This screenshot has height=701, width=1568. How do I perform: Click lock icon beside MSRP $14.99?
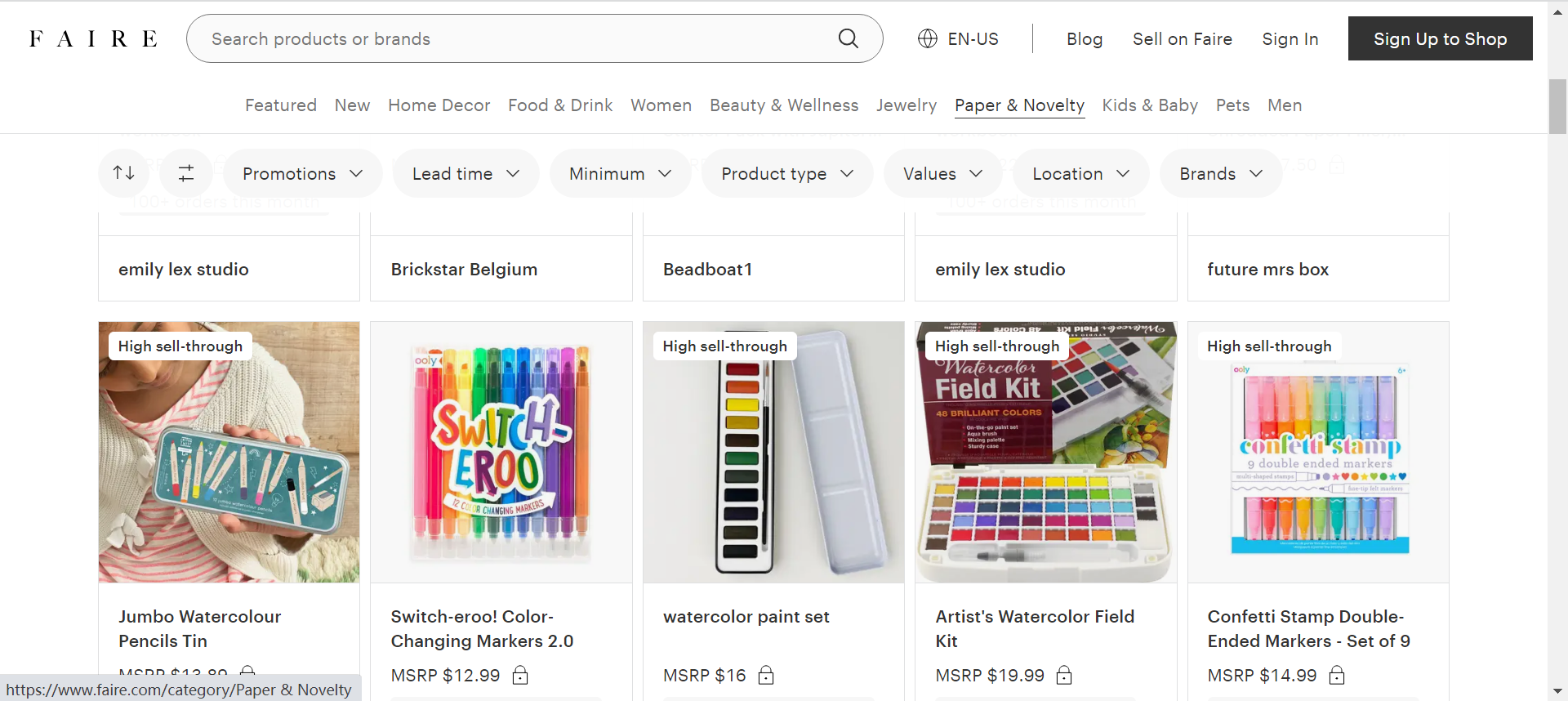(1337, 675)
